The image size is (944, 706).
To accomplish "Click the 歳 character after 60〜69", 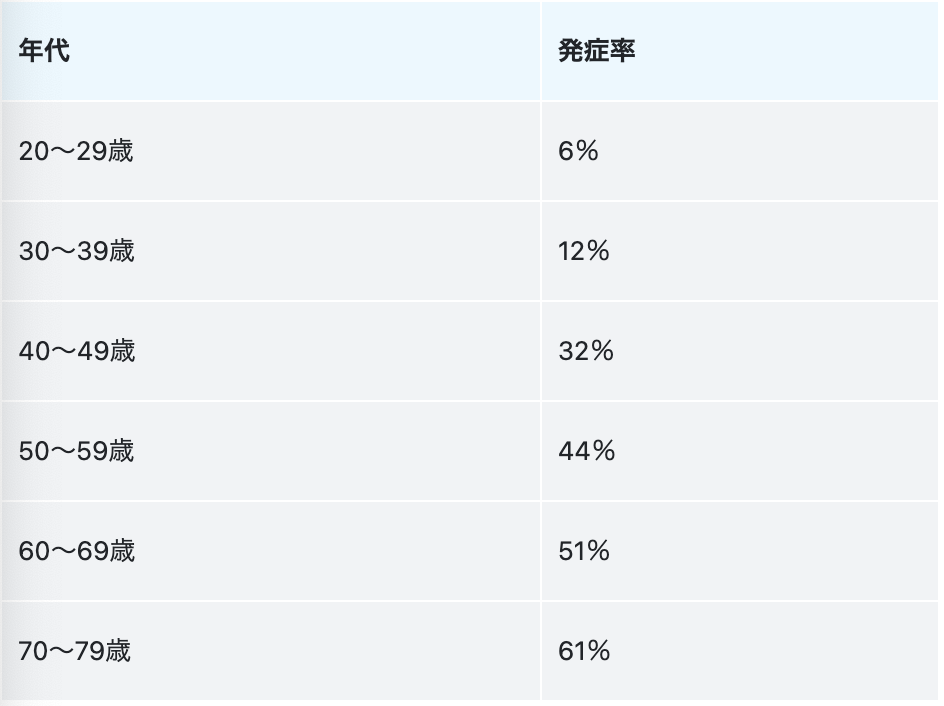I will point(122,551).
